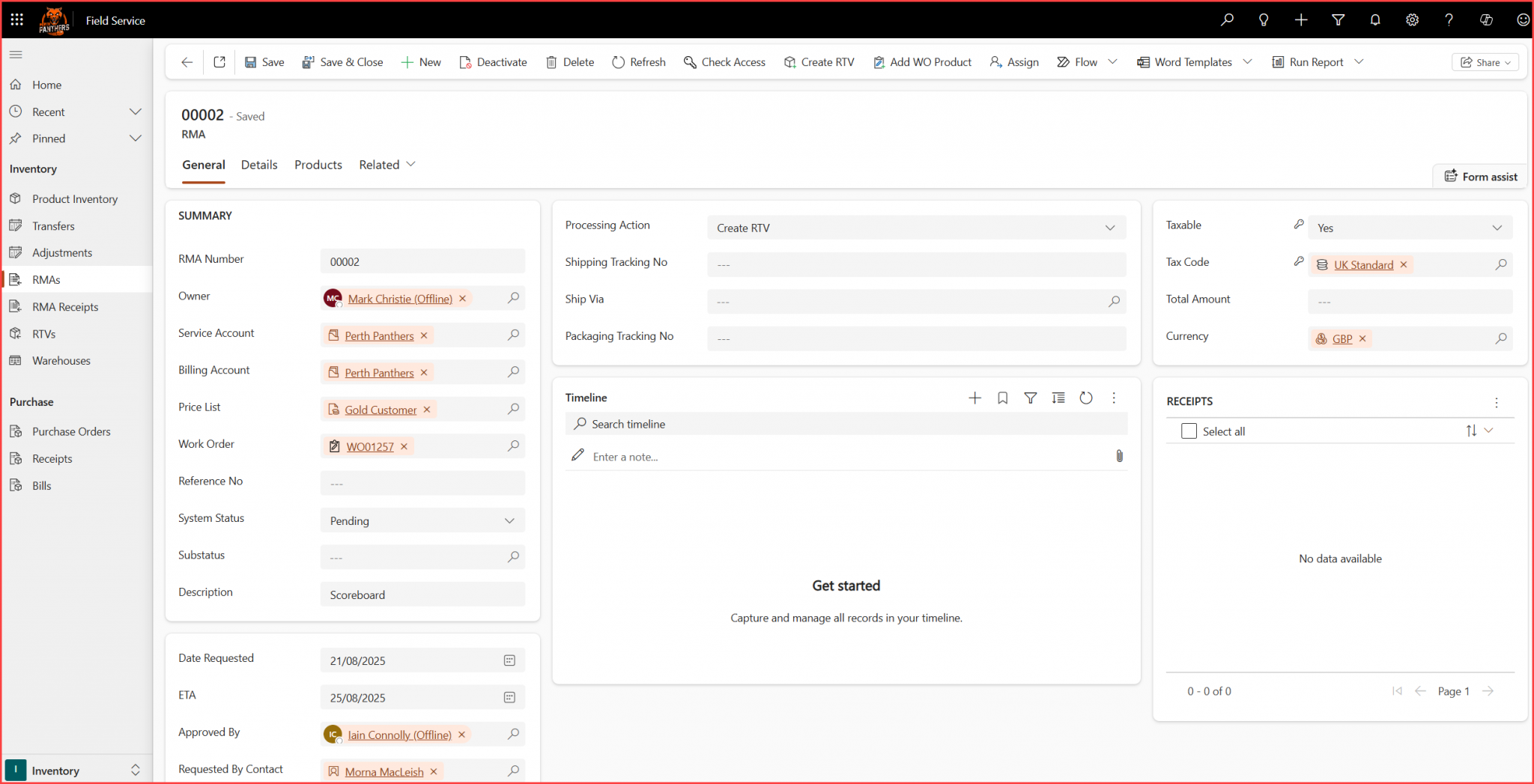
Task: Open the WO01257 work order link
Action: [x=370, y=446]
